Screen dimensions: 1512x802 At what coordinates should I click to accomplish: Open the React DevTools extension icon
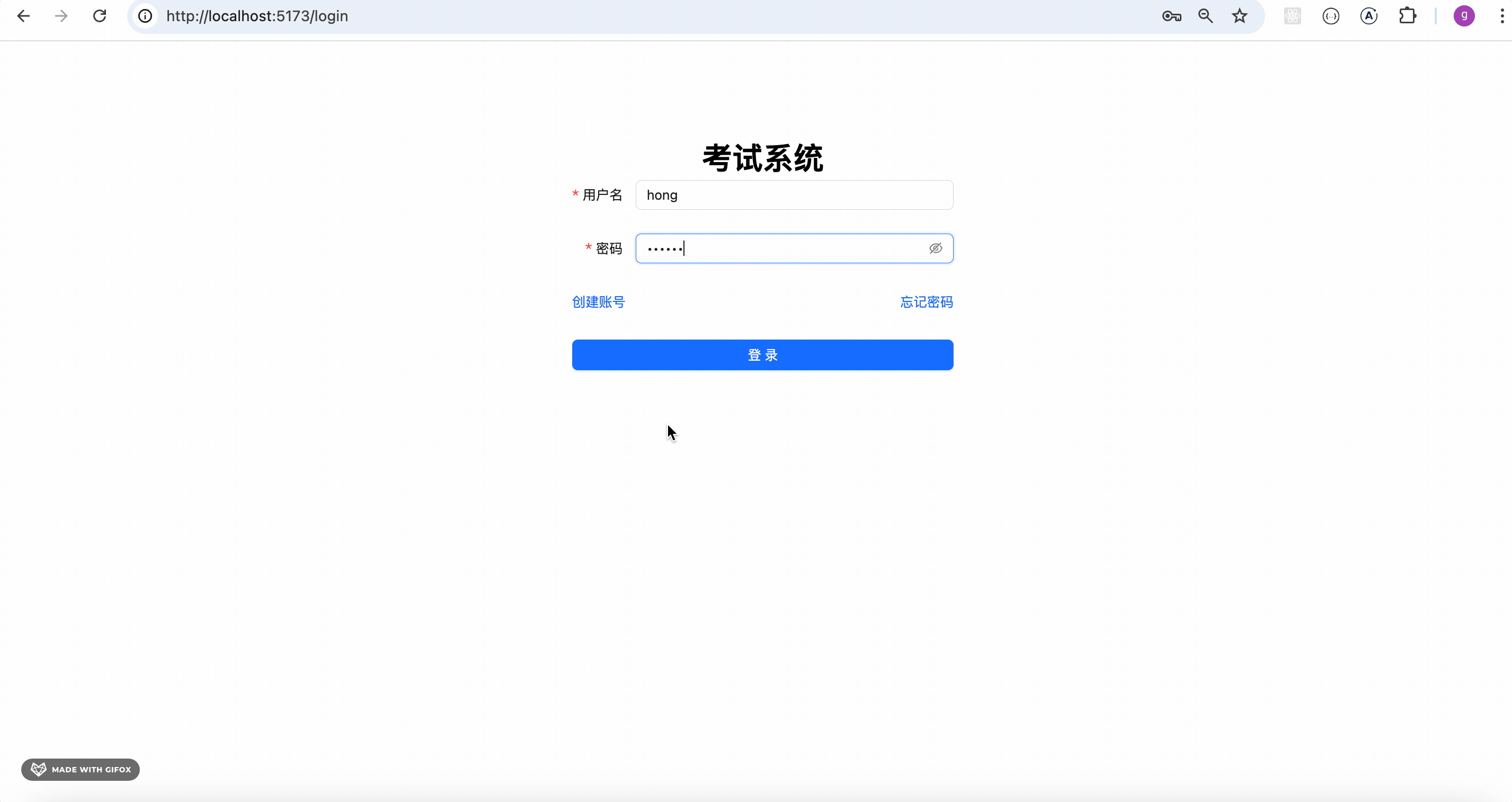pyautogui.click(x=1293, y=16)
